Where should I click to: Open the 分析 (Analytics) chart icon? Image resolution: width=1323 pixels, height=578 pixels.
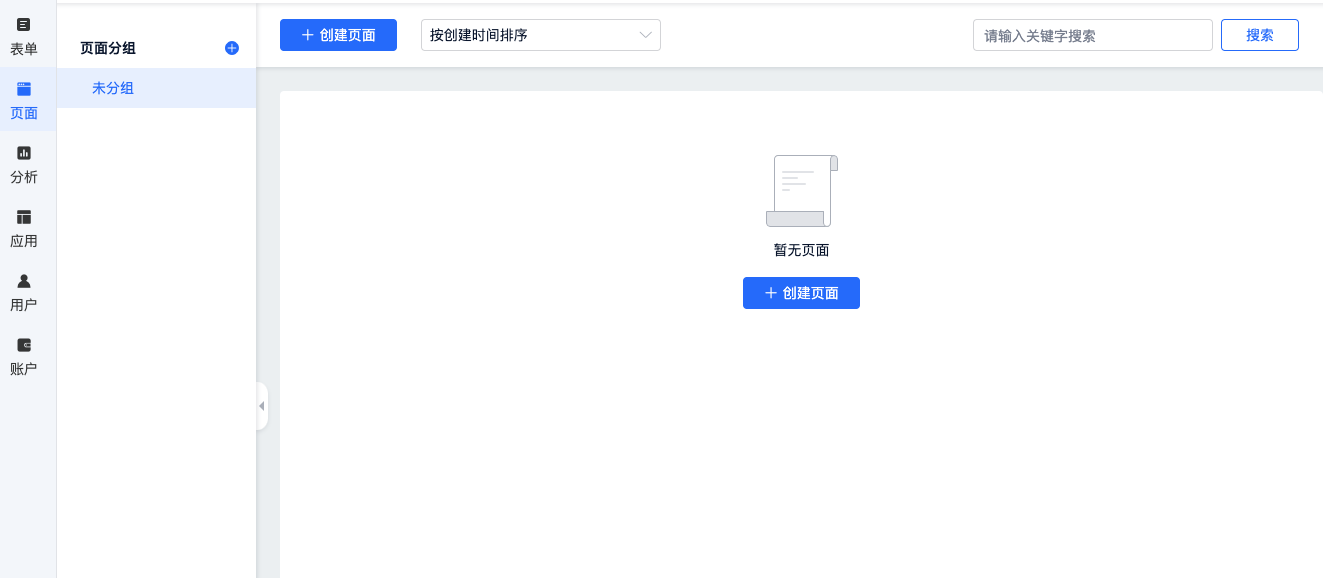tap(24, 153)
